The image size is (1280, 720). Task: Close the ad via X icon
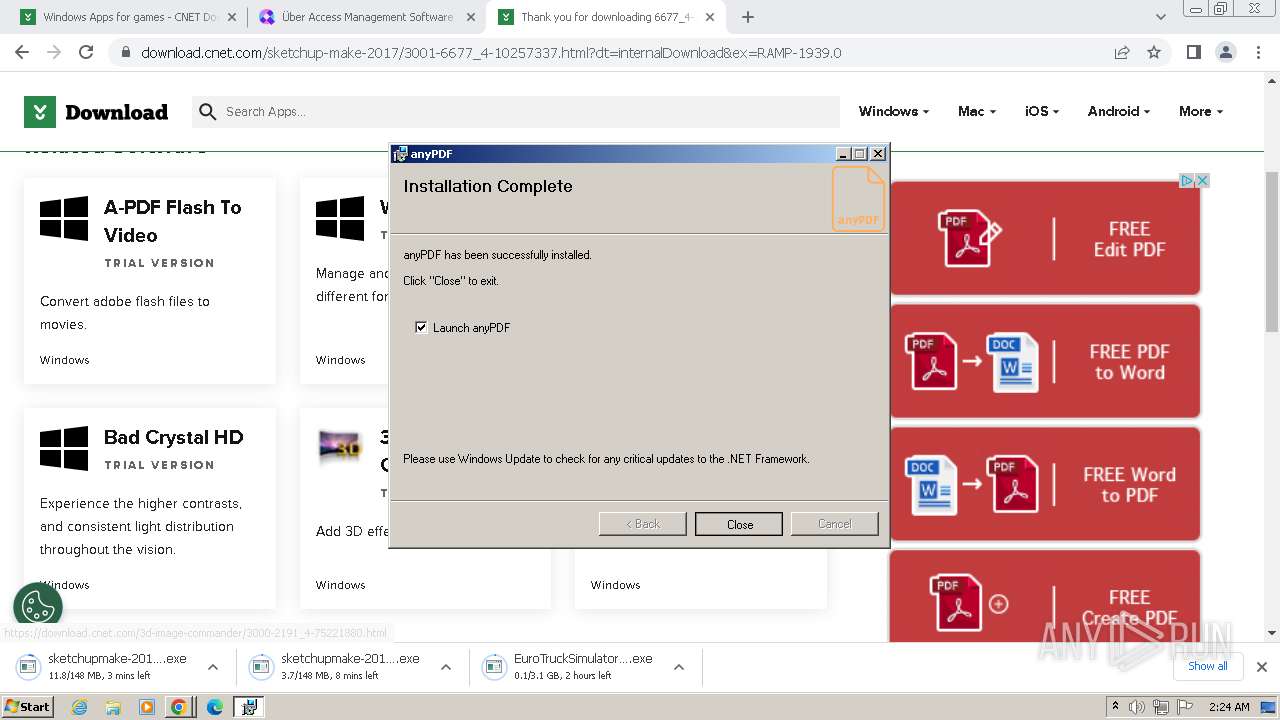coord(1203,181)
